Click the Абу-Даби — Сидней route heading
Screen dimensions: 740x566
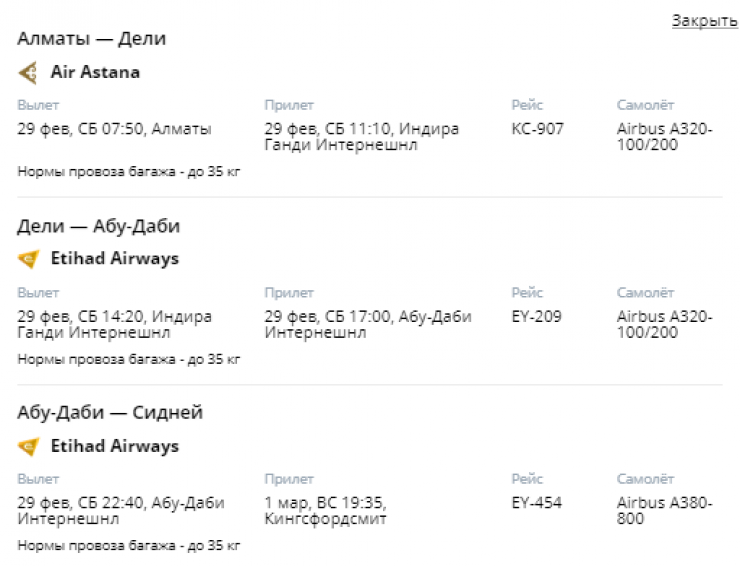point(110,413)
